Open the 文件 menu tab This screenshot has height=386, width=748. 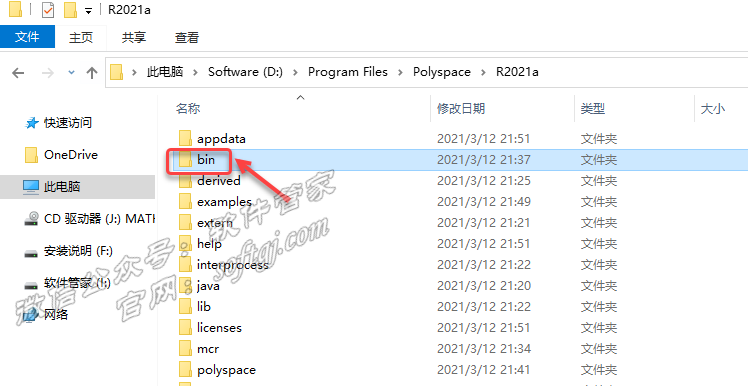pyautogui.click(x=27, y=37)
